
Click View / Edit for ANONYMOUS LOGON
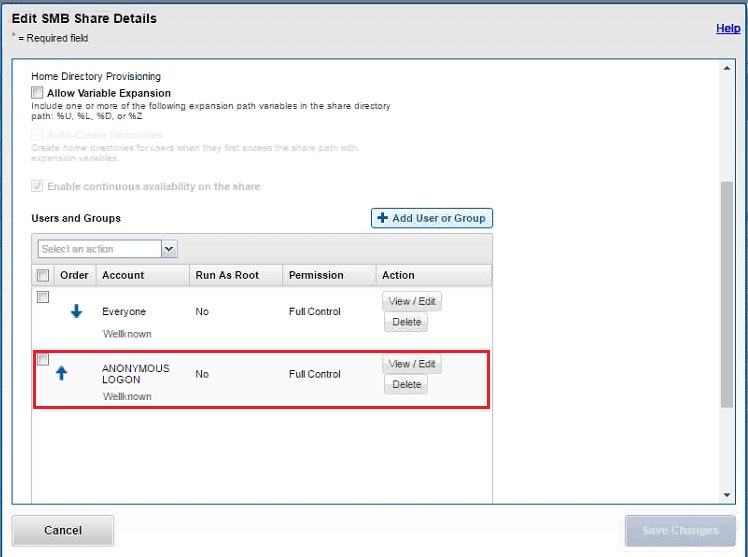coord(412,364)
